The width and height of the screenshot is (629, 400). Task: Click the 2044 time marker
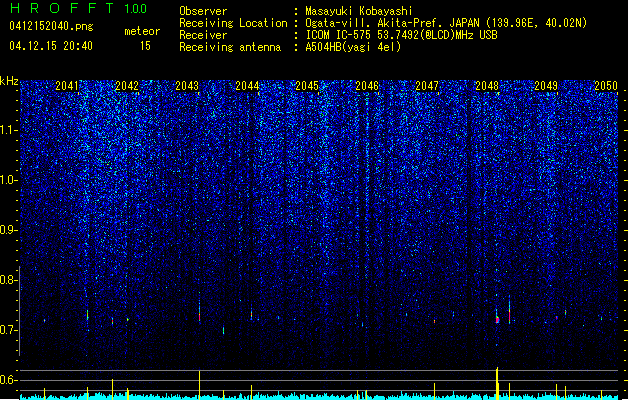point(247,86)
